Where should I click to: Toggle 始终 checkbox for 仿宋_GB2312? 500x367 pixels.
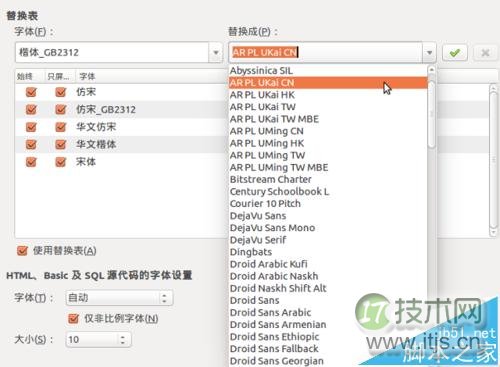click(31, 109)
